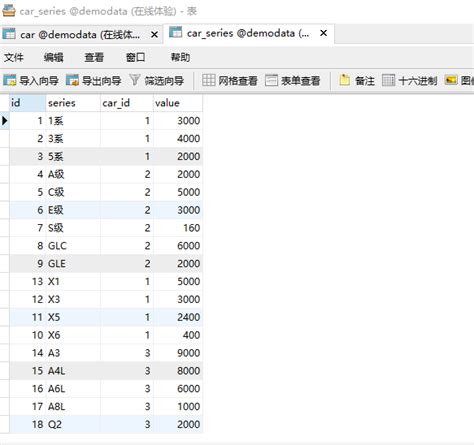Select the series cell 'Q2'

coord(73,424)
